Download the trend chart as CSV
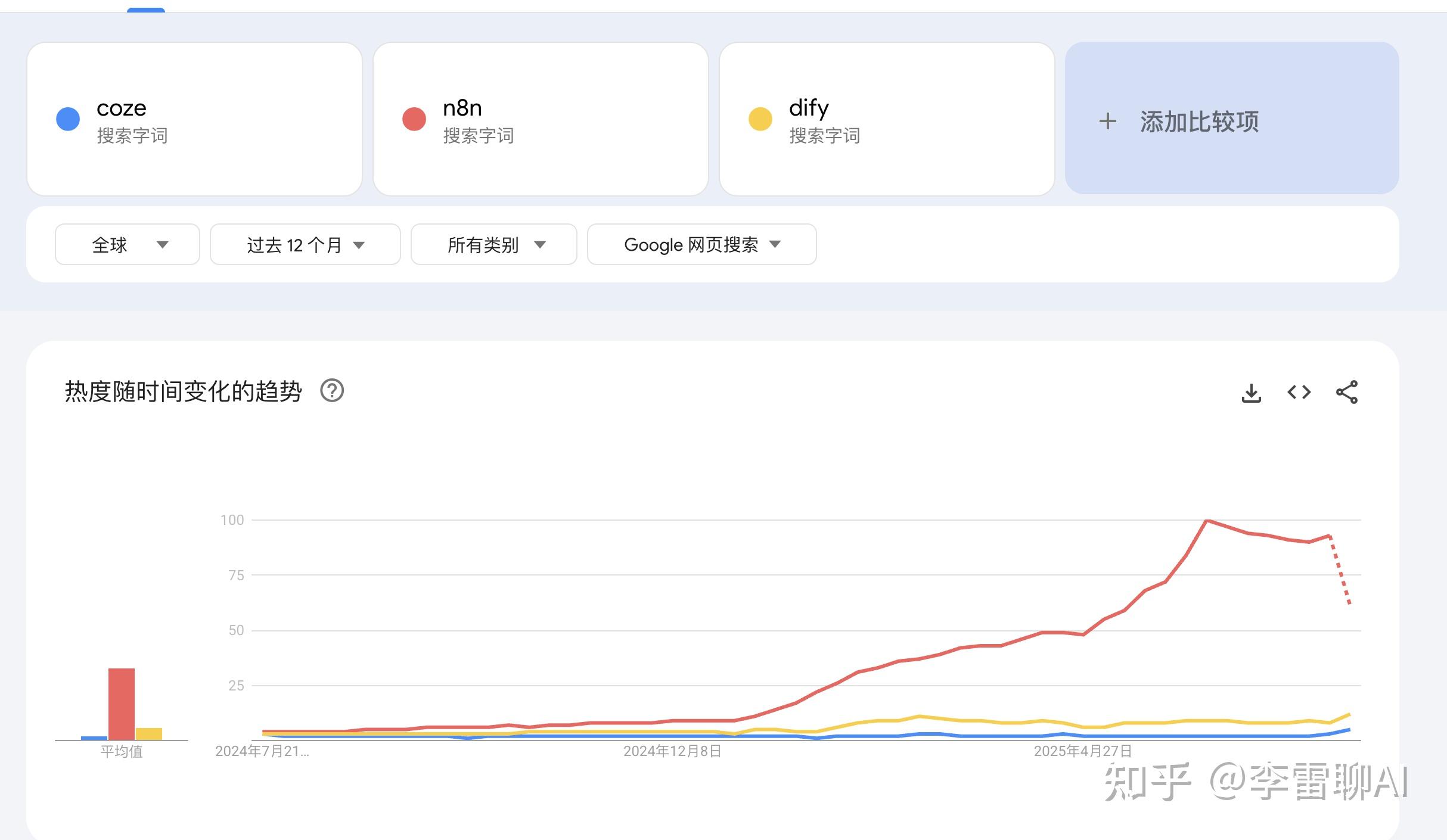Screen dimensions: 1447x840 pos(1251,393)
